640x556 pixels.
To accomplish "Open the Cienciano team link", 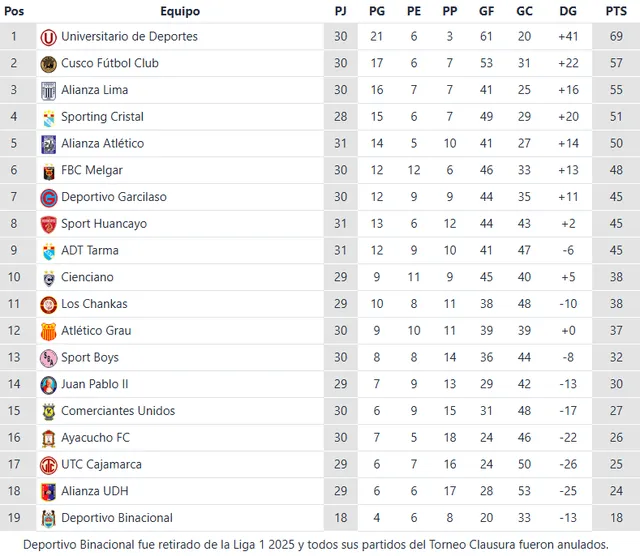I will 87,277.
